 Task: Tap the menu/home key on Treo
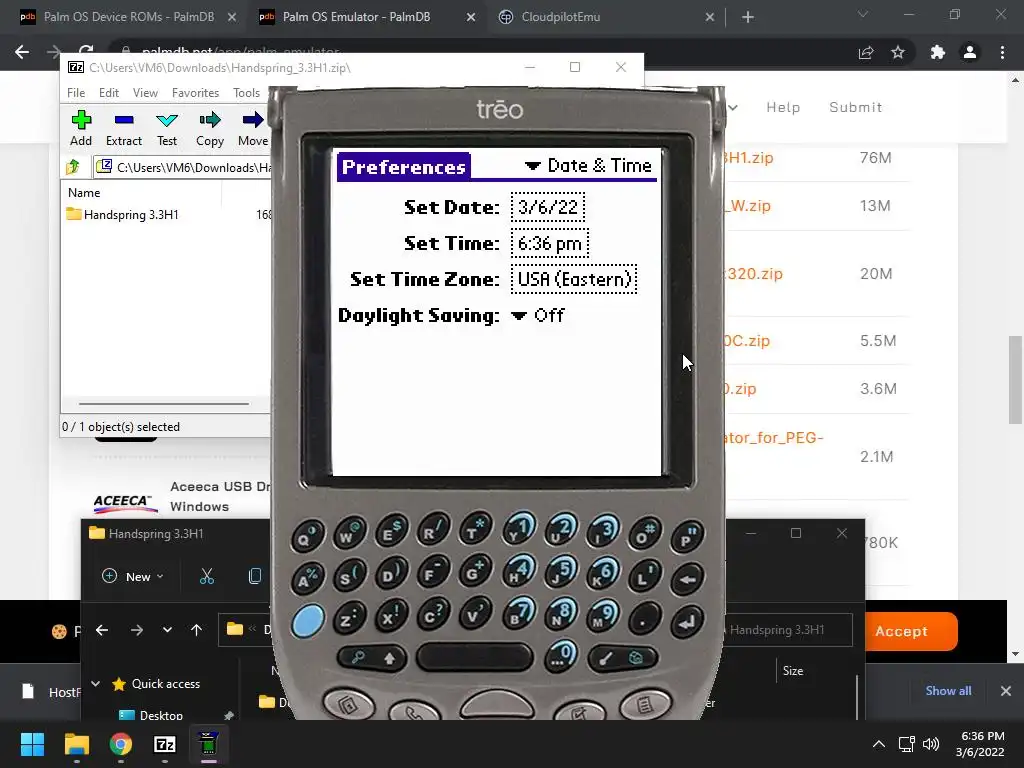coord(622,658)
